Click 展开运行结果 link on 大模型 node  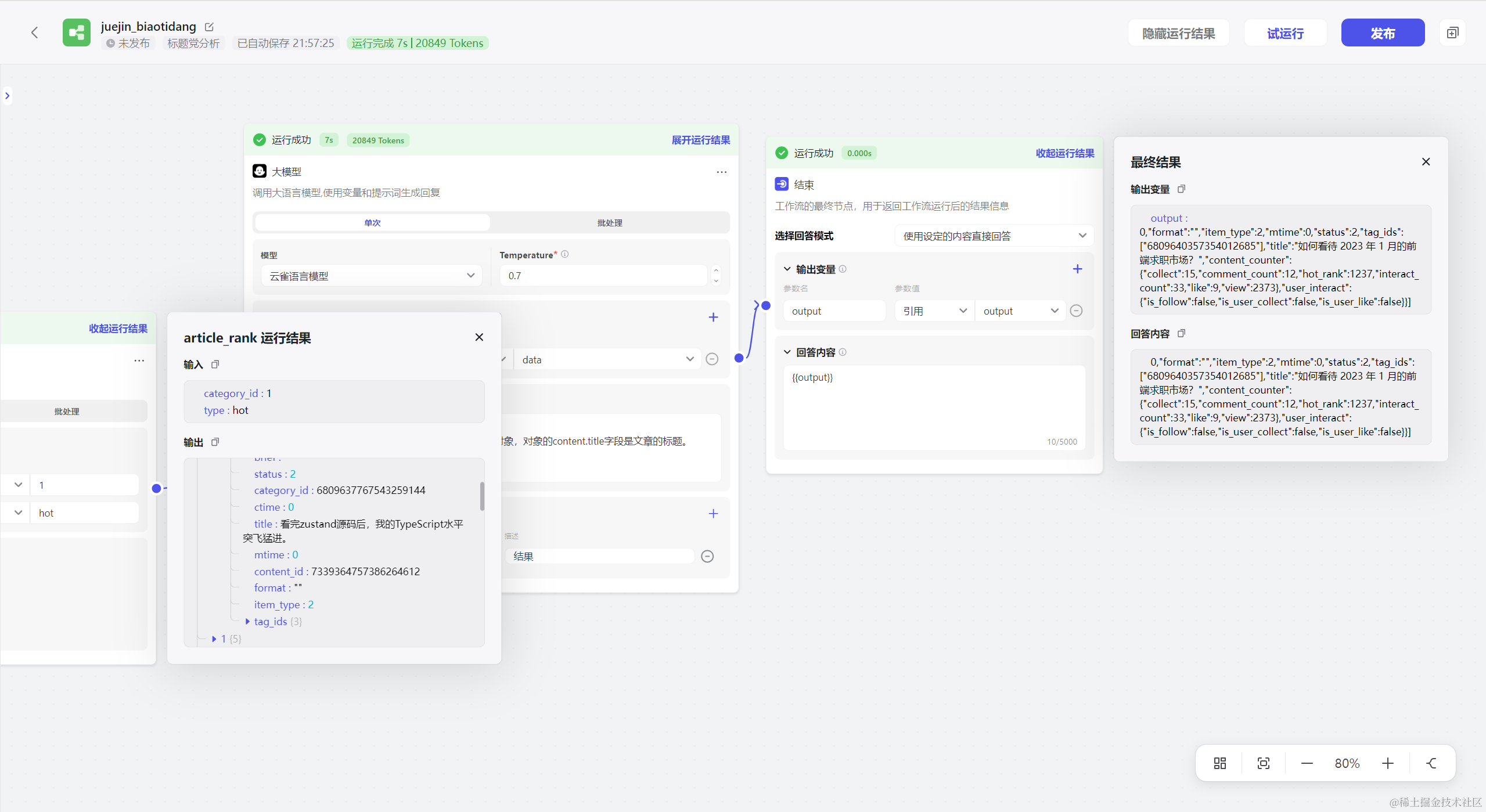point(700,140)
